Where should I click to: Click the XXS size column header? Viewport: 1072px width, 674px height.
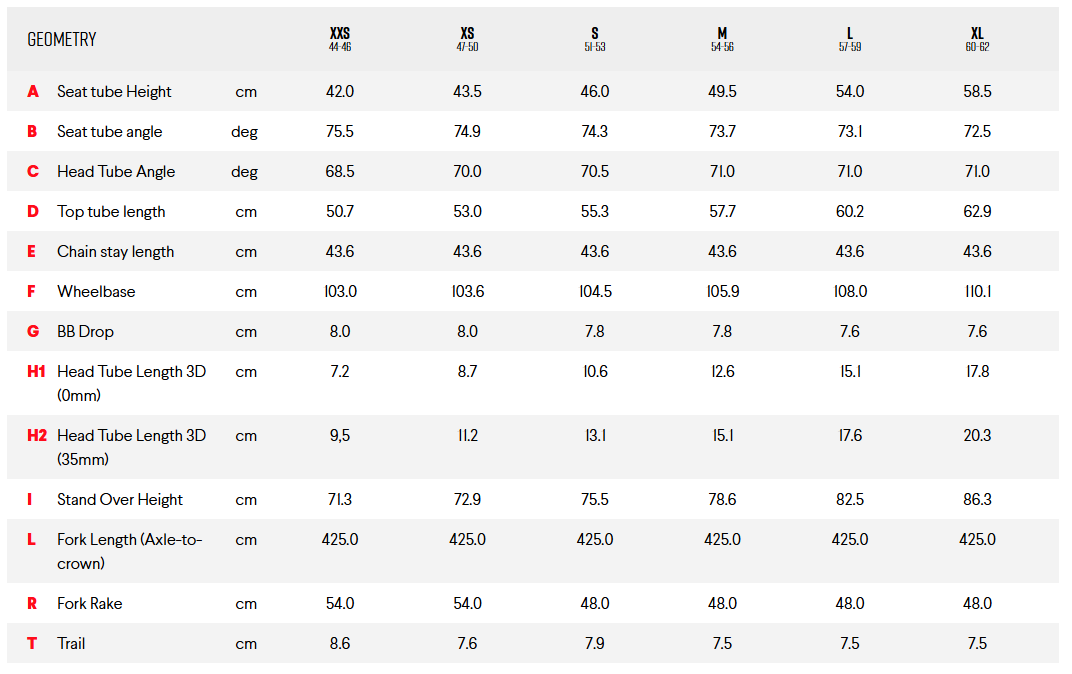(340, 38)
